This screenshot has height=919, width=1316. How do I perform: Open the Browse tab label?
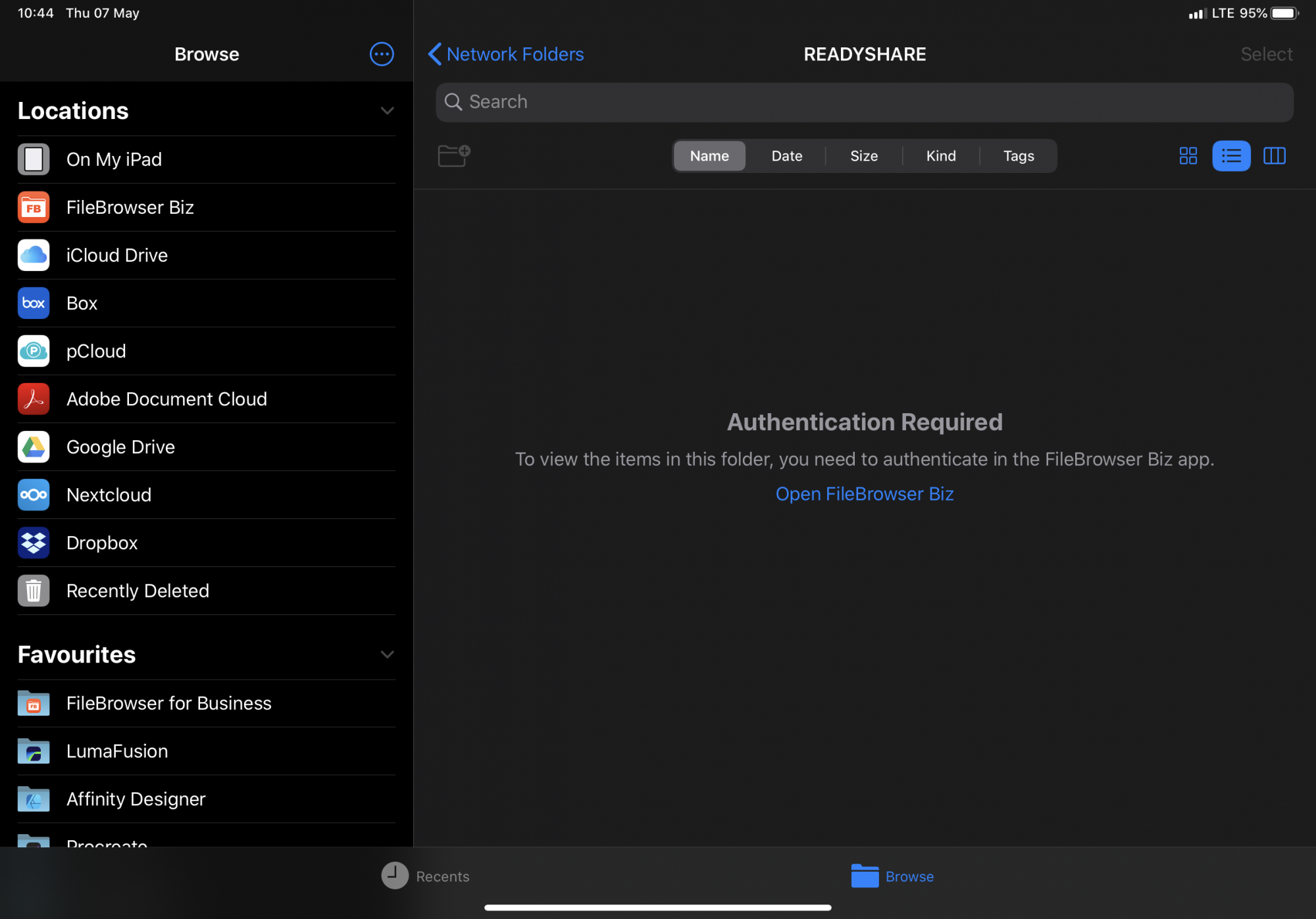pyautogui.click(x=909, y=876)
